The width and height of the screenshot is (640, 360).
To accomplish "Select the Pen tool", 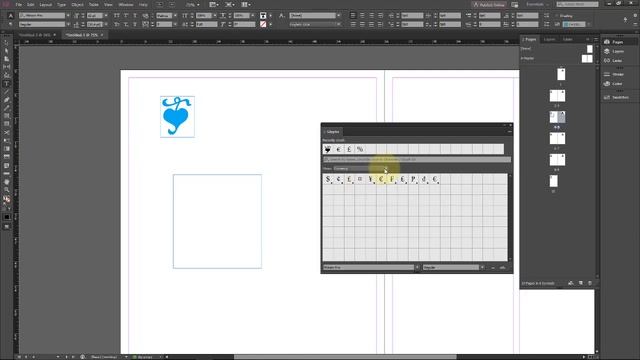I will click(x=7, y=100).
